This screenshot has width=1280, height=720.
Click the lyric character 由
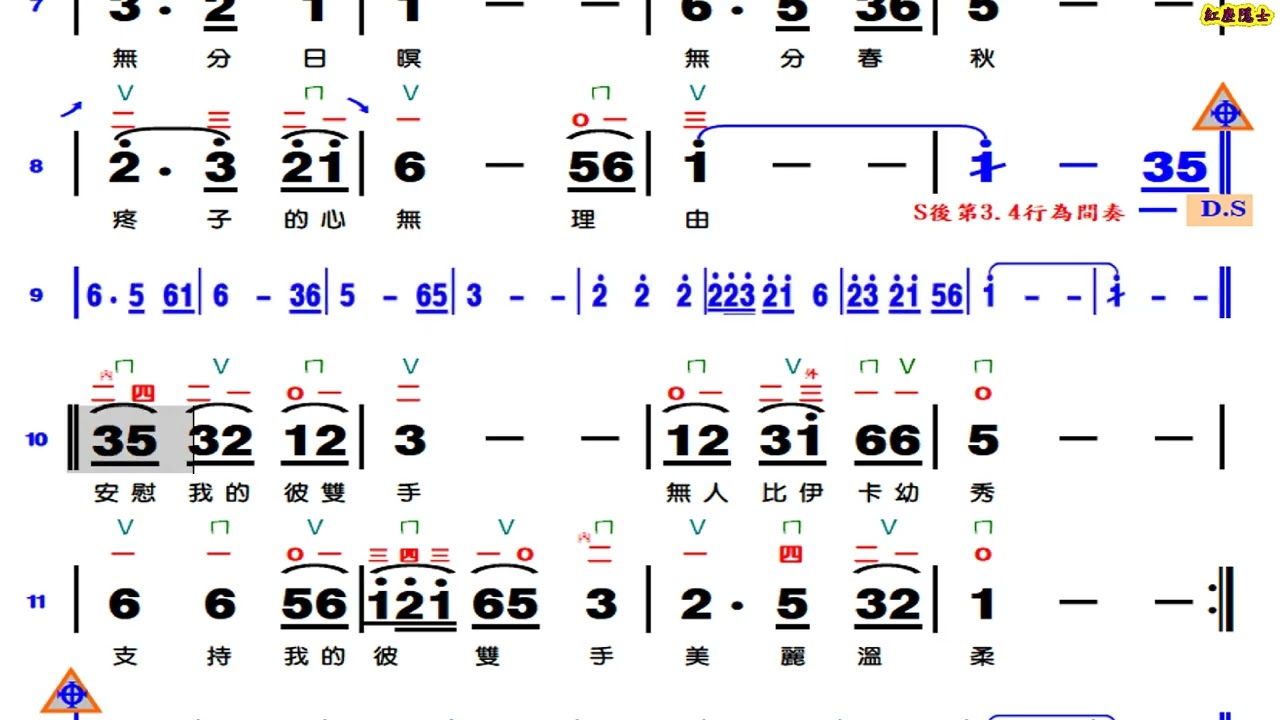click(697, 219)
